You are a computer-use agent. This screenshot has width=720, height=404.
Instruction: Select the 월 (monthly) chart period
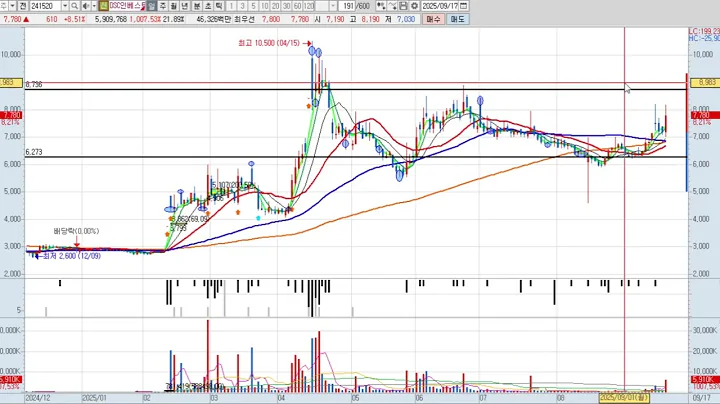[174, 6]
